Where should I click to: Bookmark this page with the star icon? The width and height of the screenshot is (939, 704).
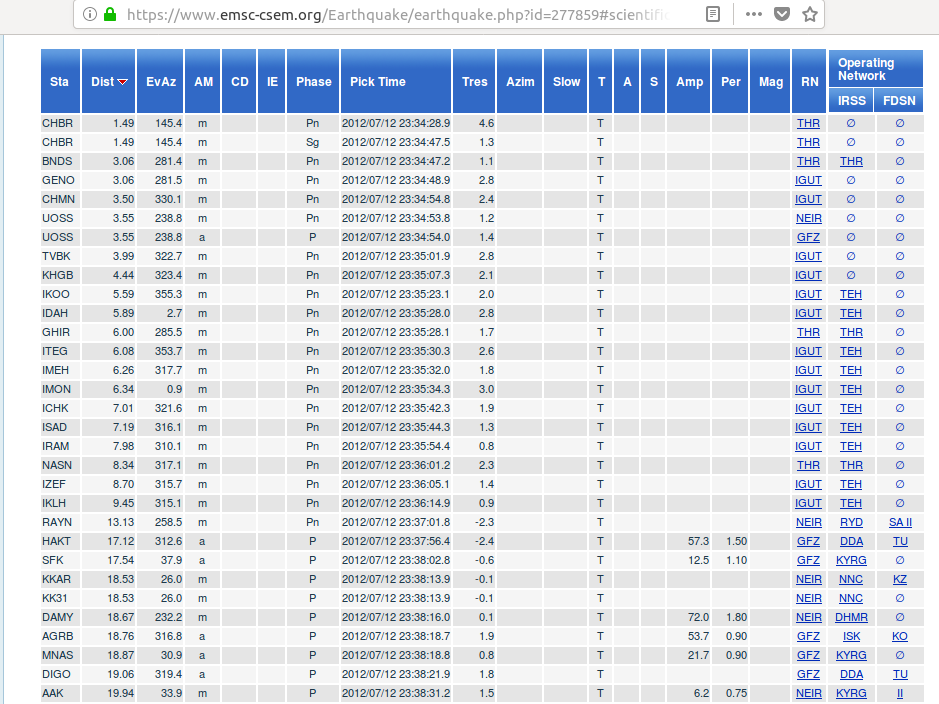pyautogui.click(x=810, y=15)
